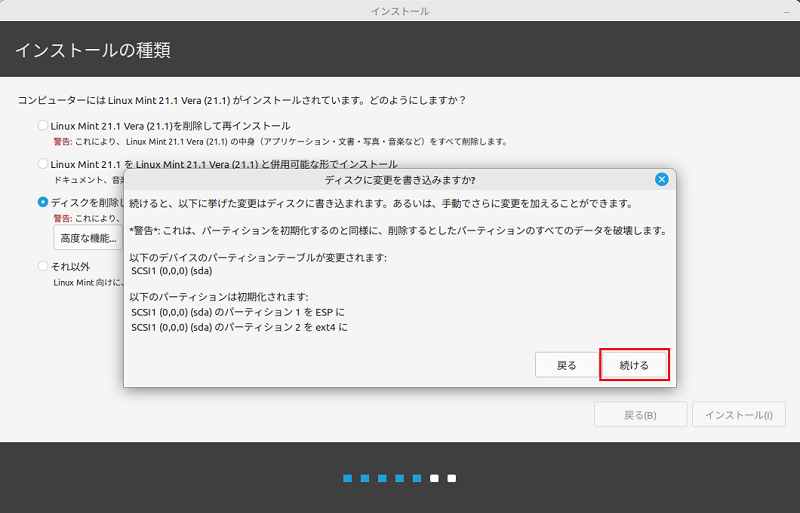The width and height of the screenshot is (800, 513).
Task: Select the Linux Mint 21.1 Vera reinstall radio
Action: 43,125
